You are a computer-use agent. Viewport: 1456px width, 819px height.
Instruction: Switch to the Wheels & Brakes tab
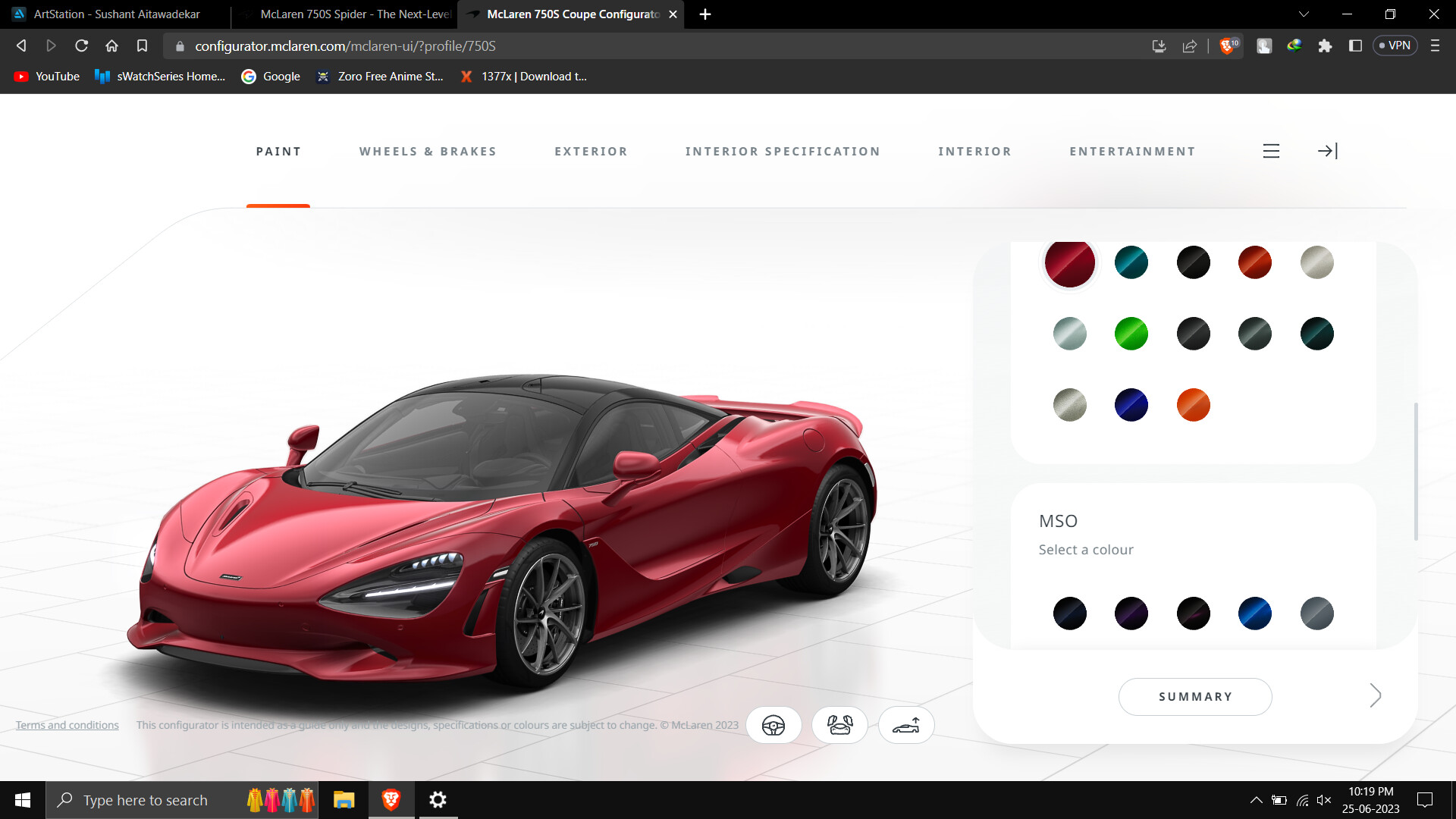(428, 151)
